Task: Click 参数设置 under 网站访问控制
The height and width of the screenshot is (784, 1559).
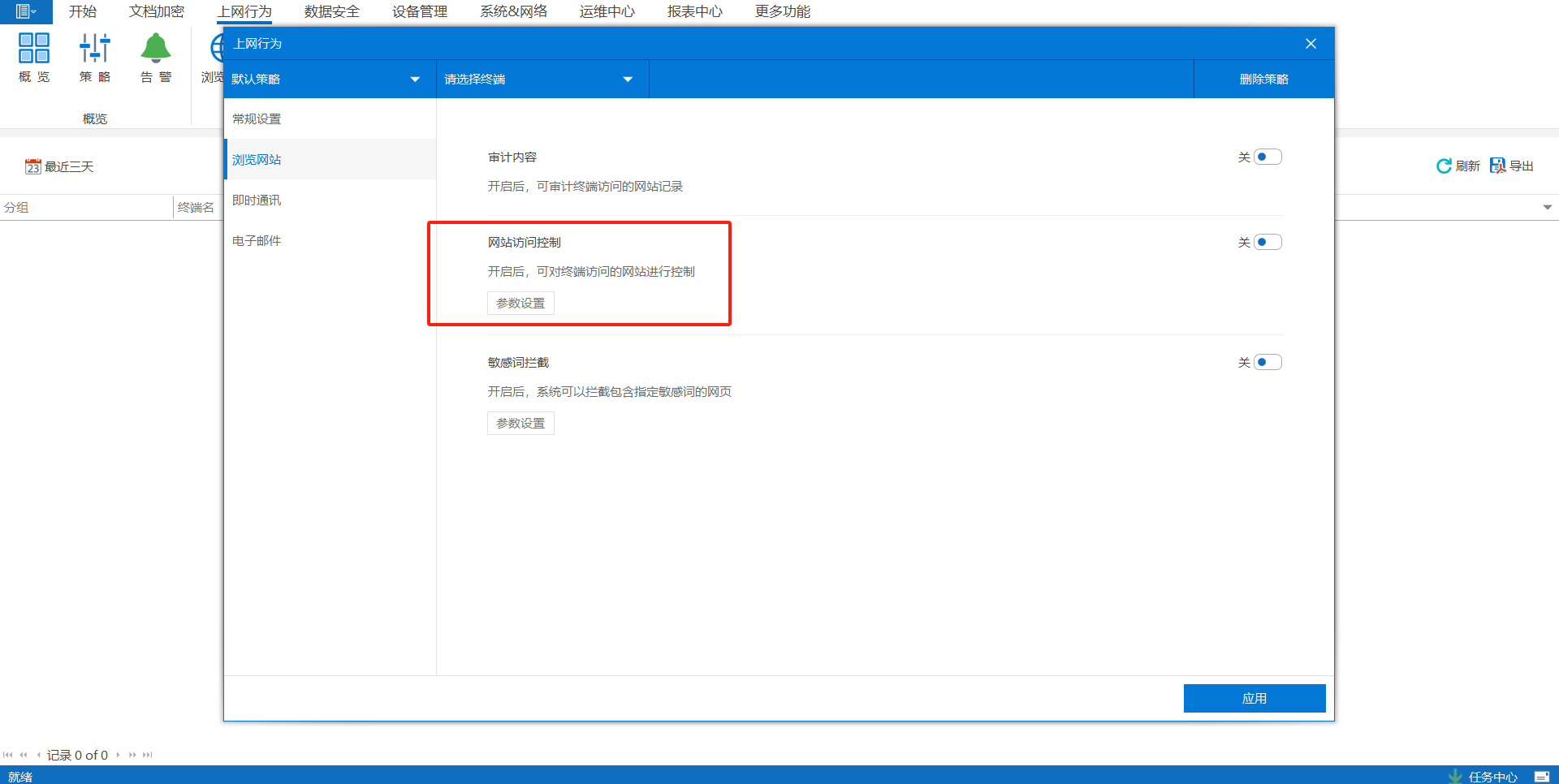Action: pos(520,304)
